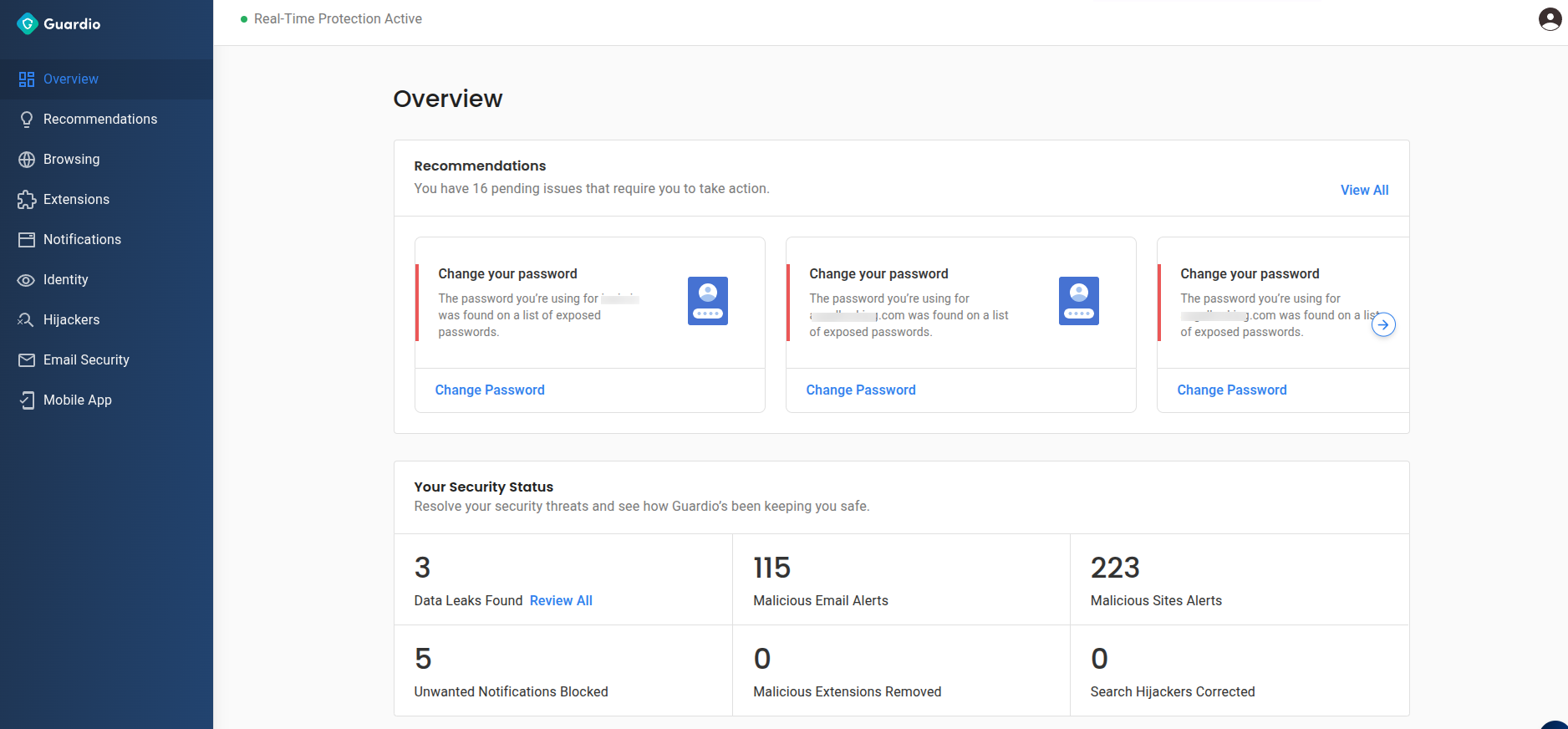Viewport: 1568px width, 729px height.
Task: Click the 223 Malicious Sites Alerts stat
Action: click(x=1240, y=580)
